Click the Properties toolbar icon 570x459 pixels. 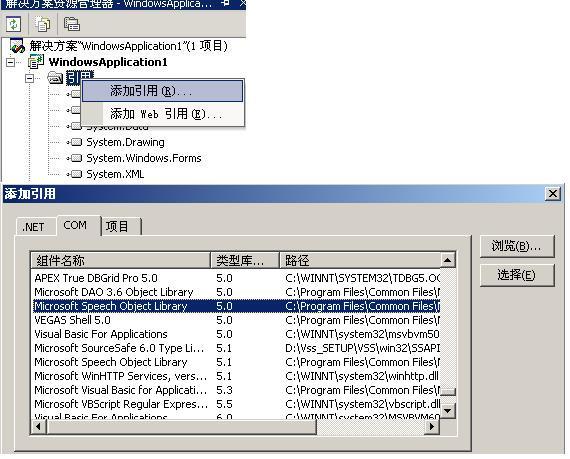[x=72, y=24]
